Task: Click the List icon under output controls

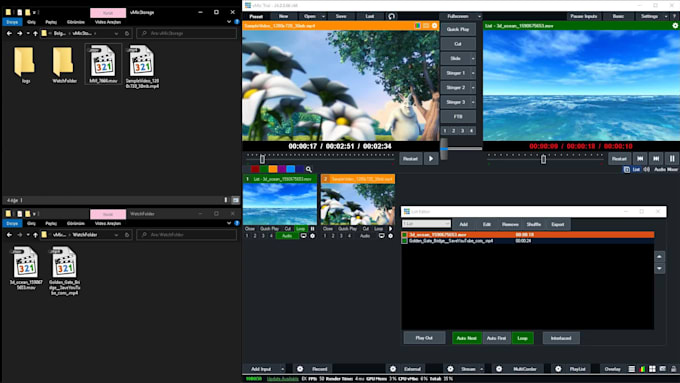Action: [x=627, y=170]
